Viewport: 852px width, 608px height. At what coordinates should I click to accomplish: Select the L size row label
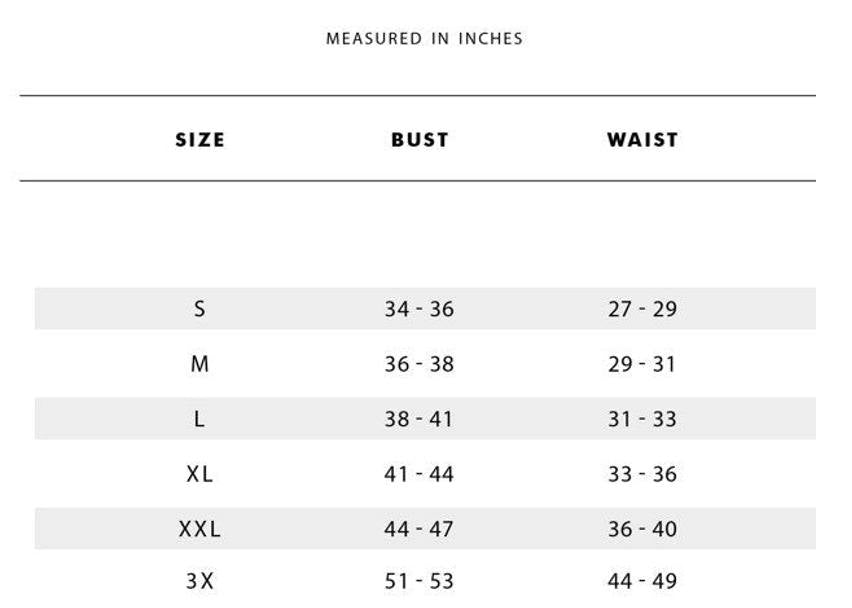(199, 419)
